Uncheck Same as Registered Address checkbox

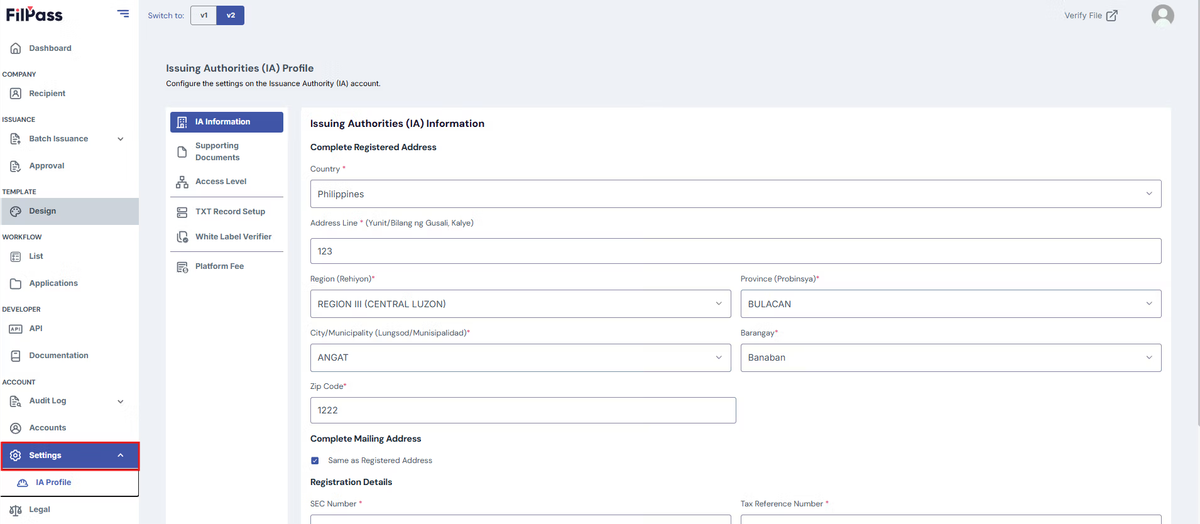click(x=315, y=461)
